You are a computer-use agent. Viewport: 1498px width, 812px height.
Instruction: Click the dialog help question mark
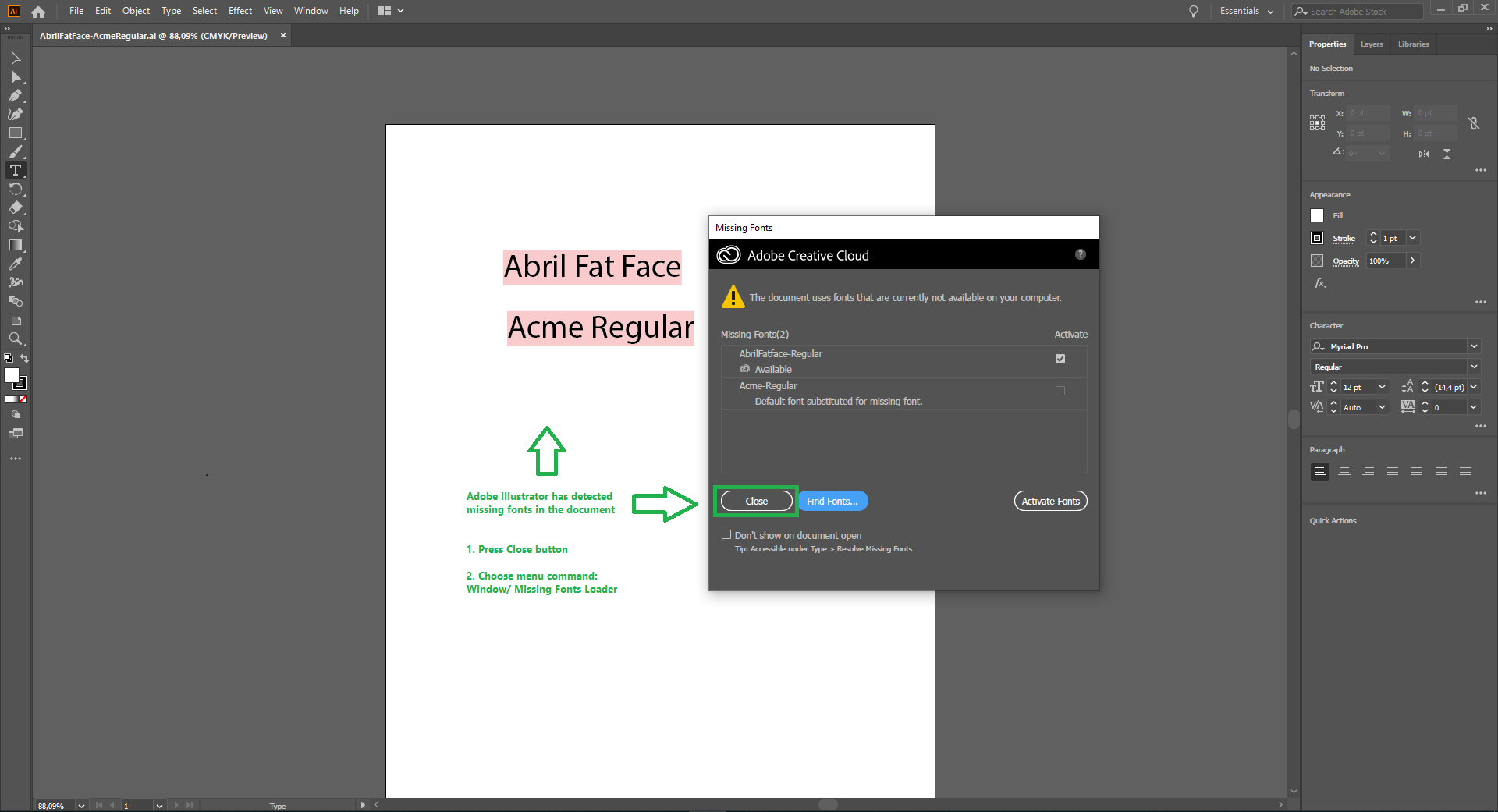[1081, 254]
